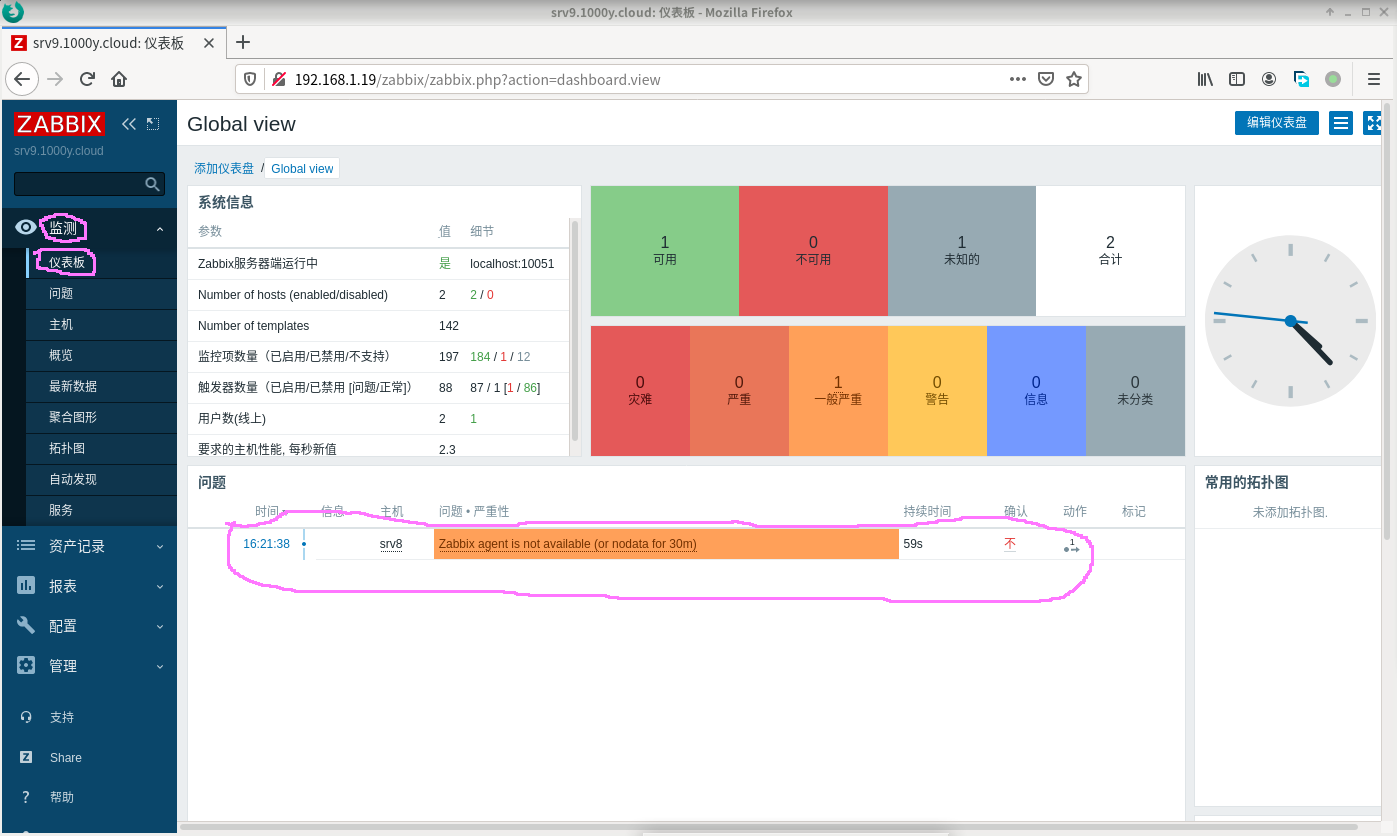Screen dimensions: 1397x836
Task: Select 拓扑图 maps menu item
Action: [x=102, y=449]
